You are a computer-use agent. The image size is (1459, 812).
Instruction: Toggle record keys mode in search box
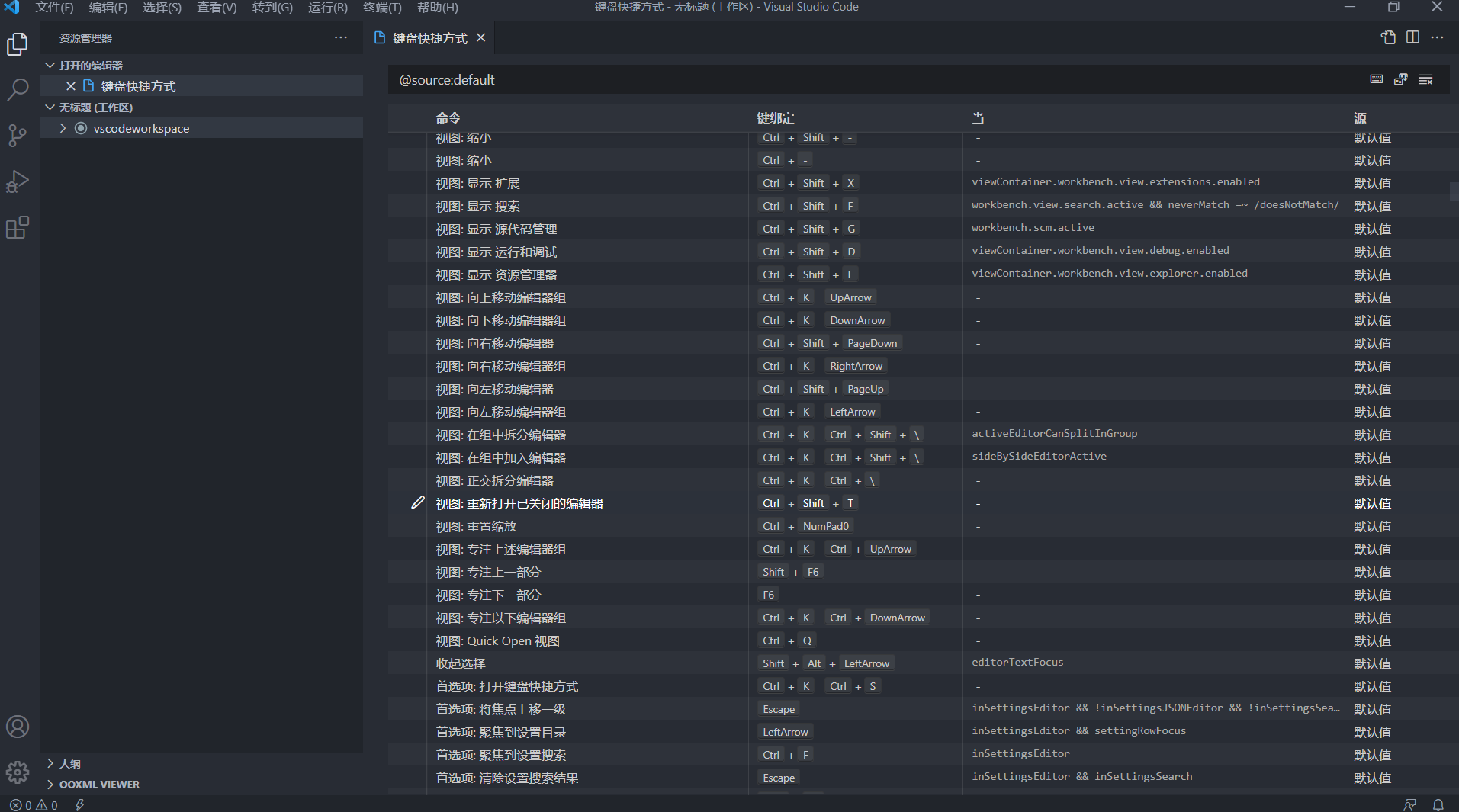click(x=1377, y=79)
